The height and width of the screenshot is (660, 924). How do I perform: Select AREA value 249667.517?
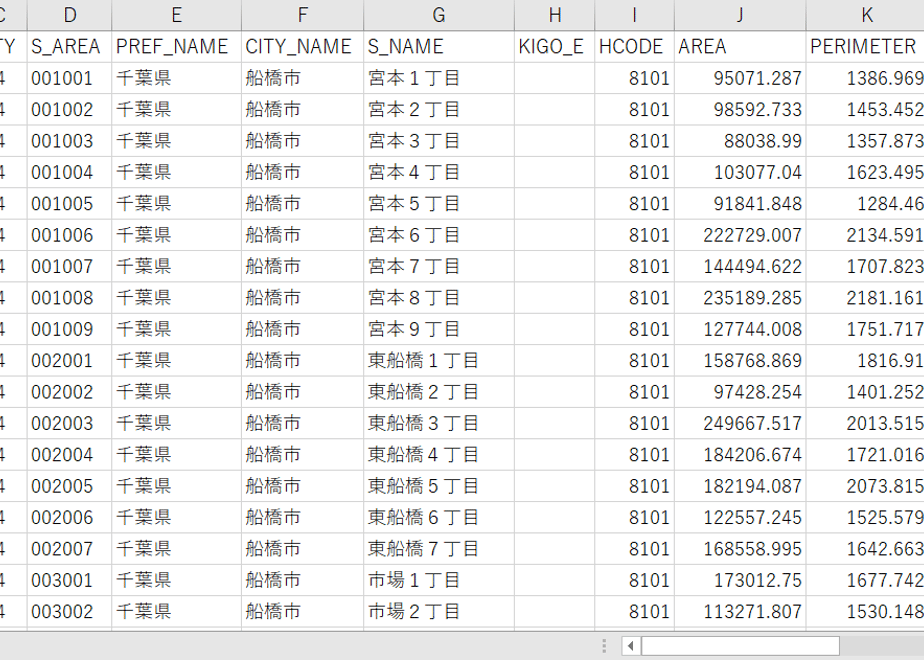pyautogui.click(x=740, y=423)
